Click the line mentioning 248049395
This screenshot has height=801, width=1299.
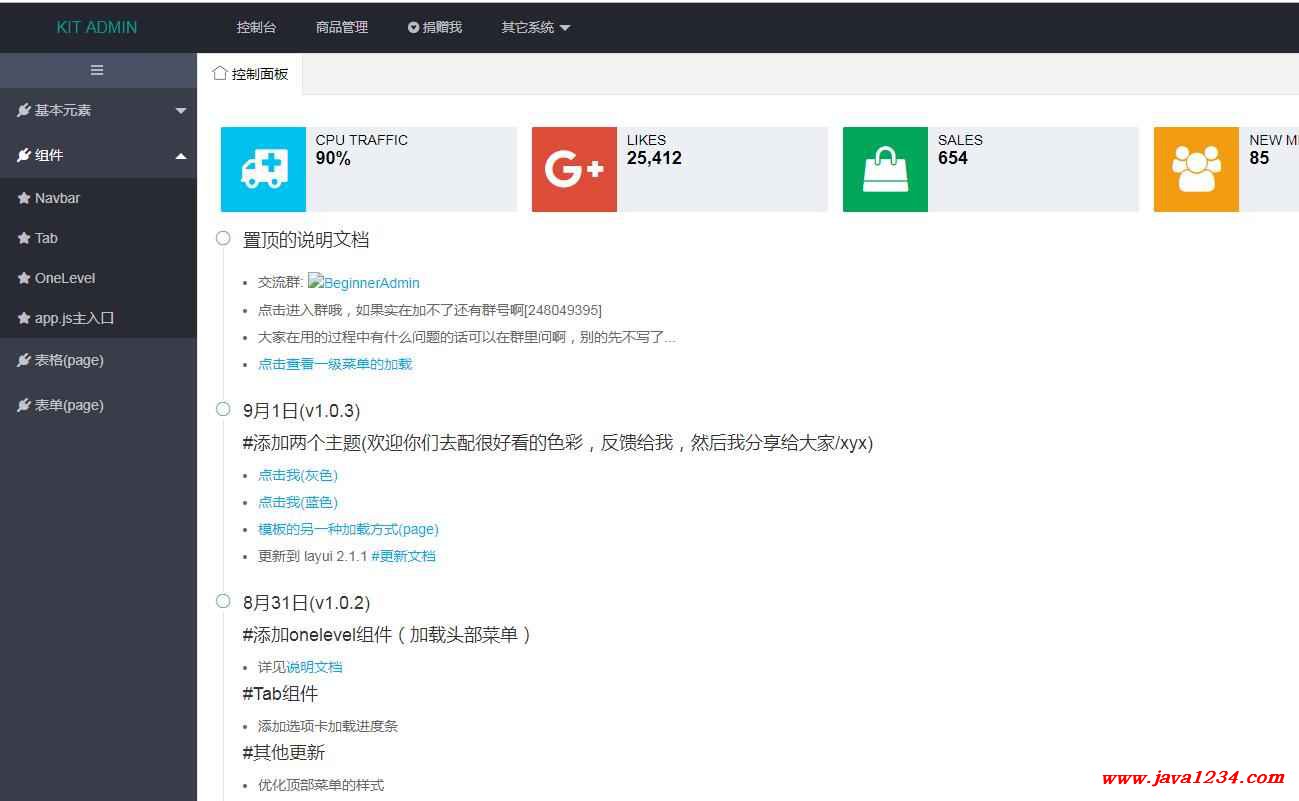(x=430, y=310)
